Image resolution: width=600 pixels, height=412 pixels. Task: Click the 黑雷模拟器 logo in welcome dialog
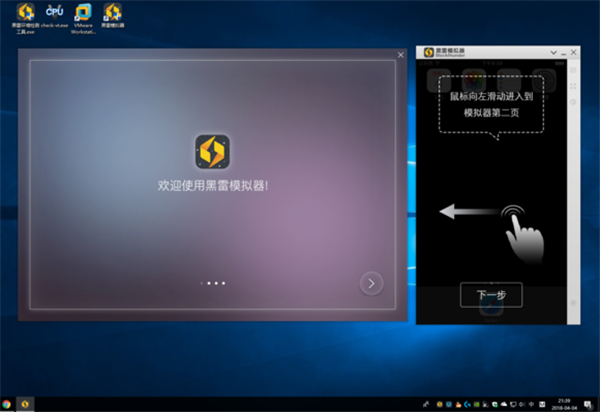212,153
